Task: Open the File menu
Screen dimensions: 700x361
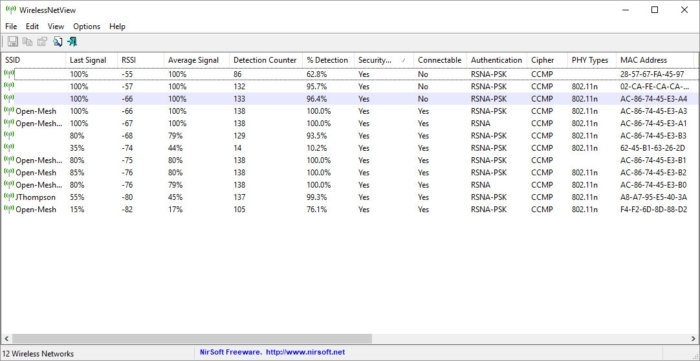Action: point(11,26)
